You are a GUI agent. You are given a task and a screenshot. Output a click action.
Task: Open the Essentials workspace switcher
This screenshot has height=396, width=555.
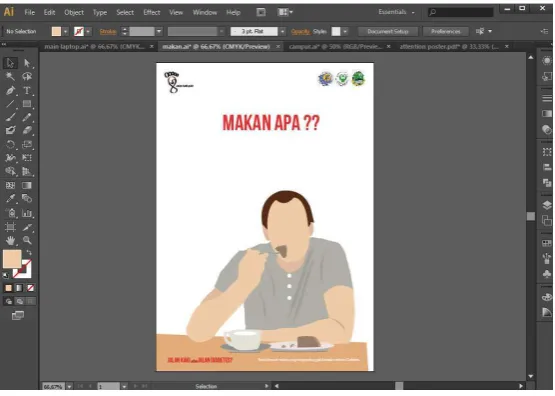click(396, 12)
